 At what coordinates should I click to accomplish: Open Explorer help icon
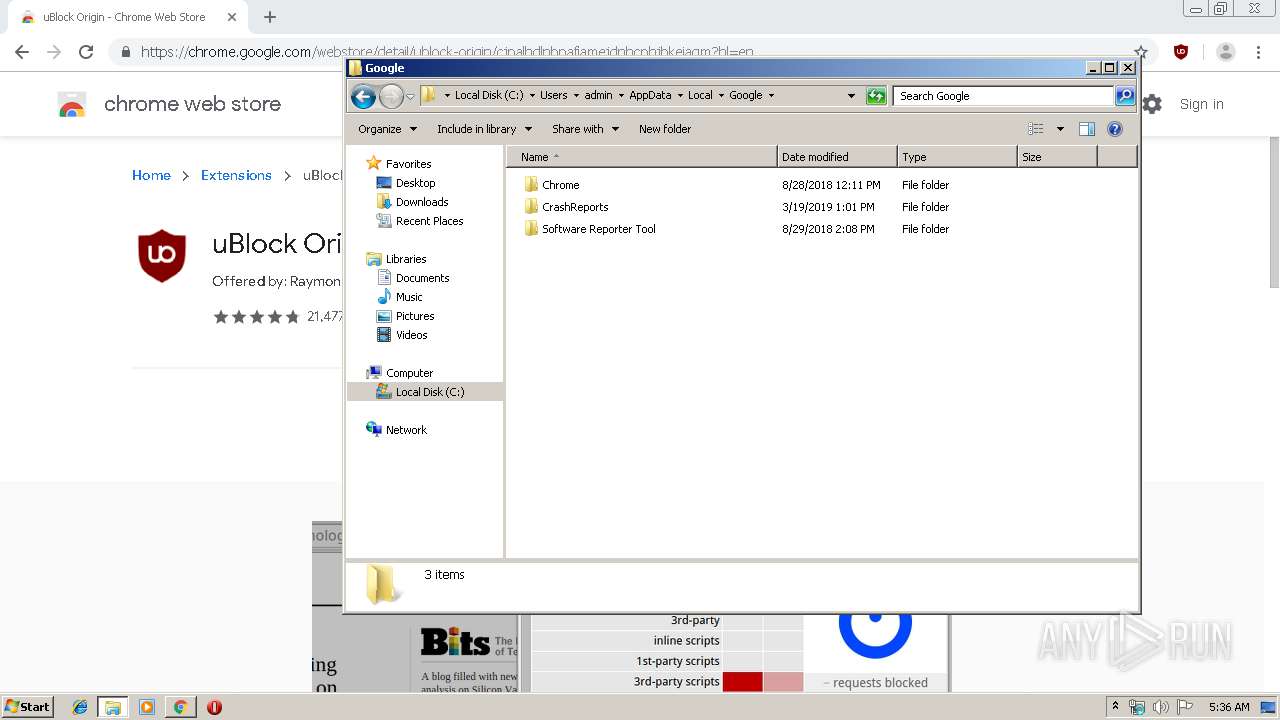[x=1115, y=129]
